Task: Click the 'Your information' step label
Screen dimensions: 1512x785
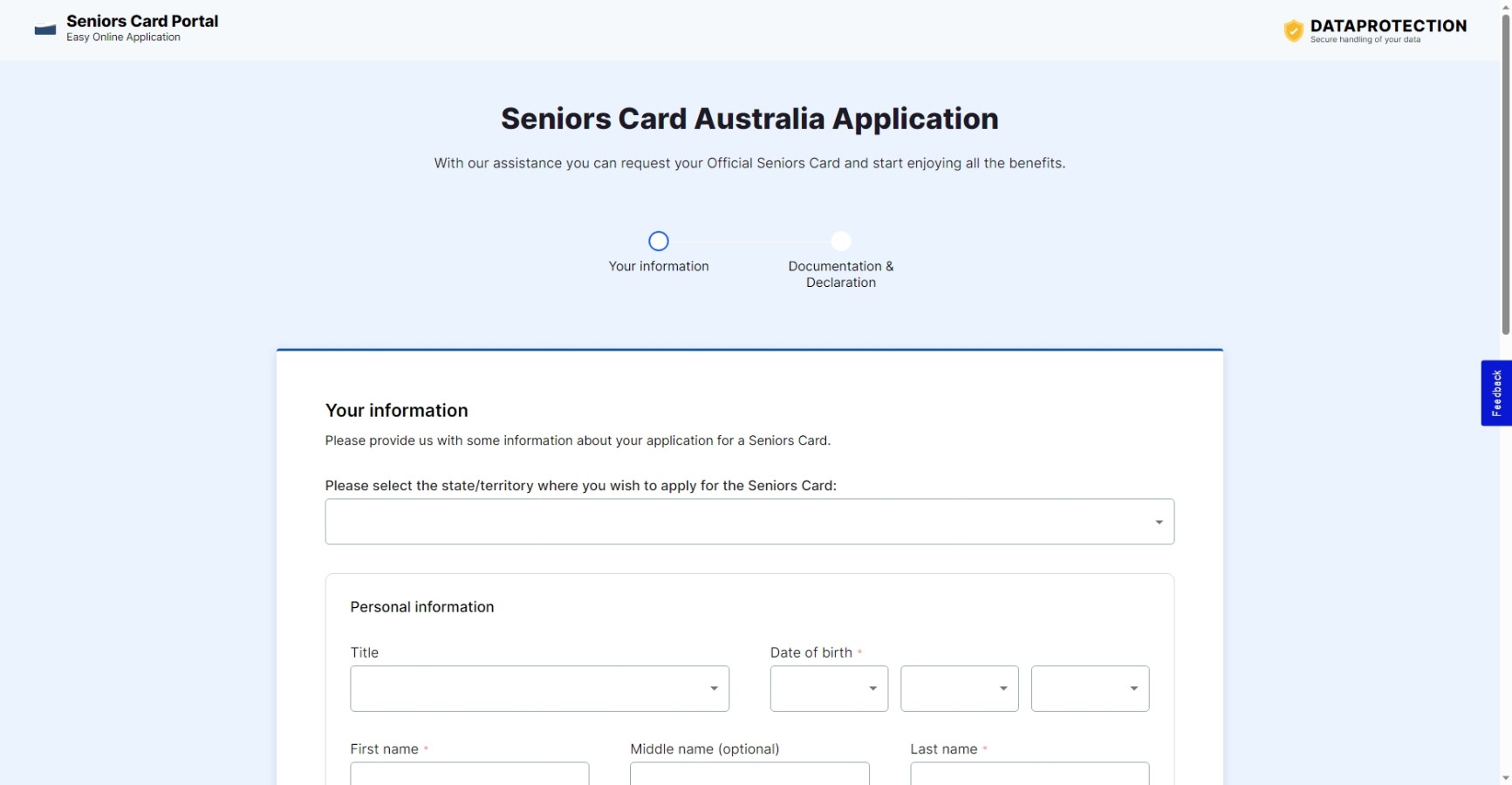Action: pyautogui.click(x=659, y=266)
